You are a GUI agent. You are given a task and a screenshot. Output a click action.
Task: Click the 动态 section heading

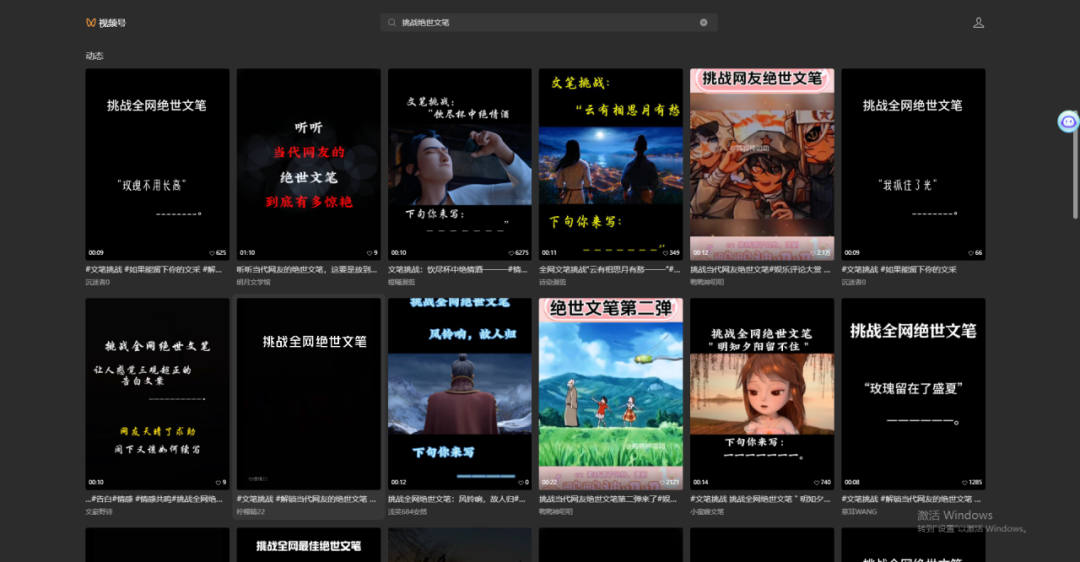coord(94,56)
